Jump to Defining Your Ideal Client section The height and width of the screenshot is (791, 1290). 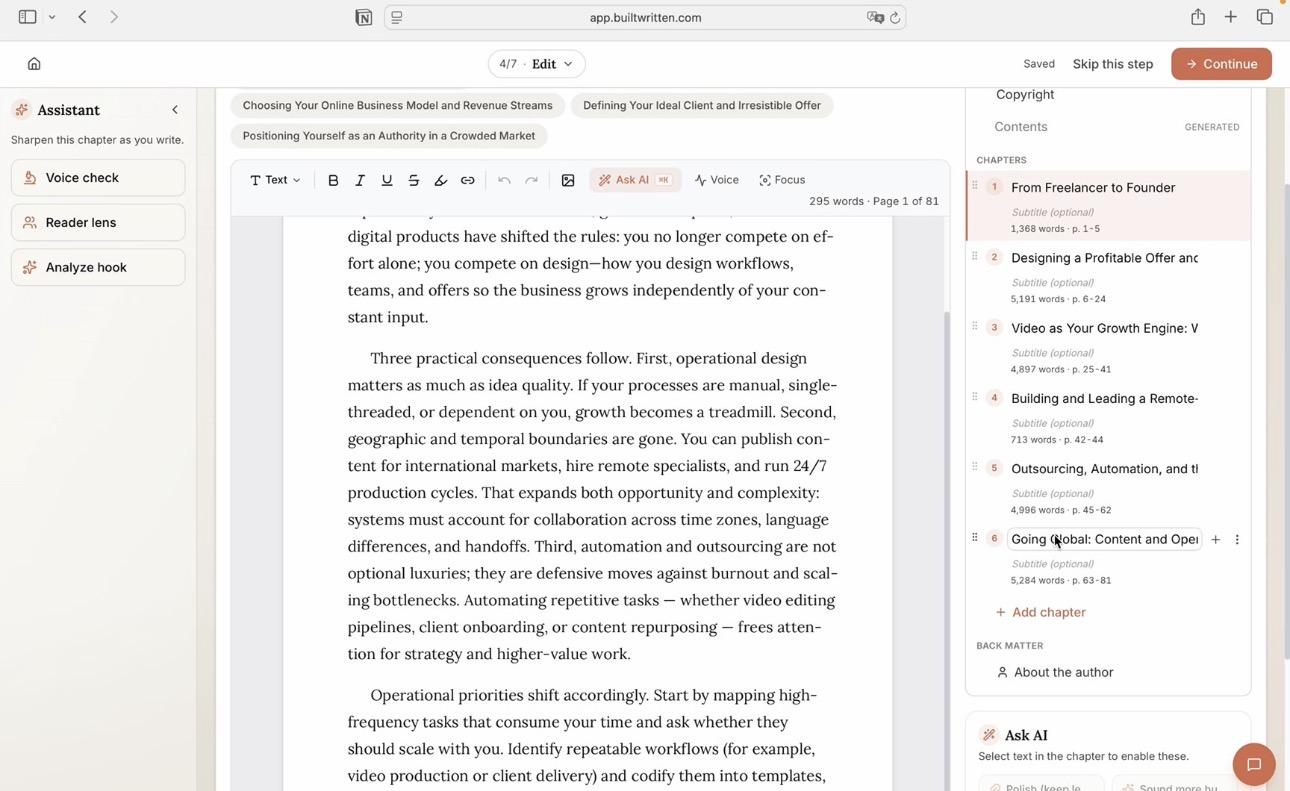pos(702,106)
